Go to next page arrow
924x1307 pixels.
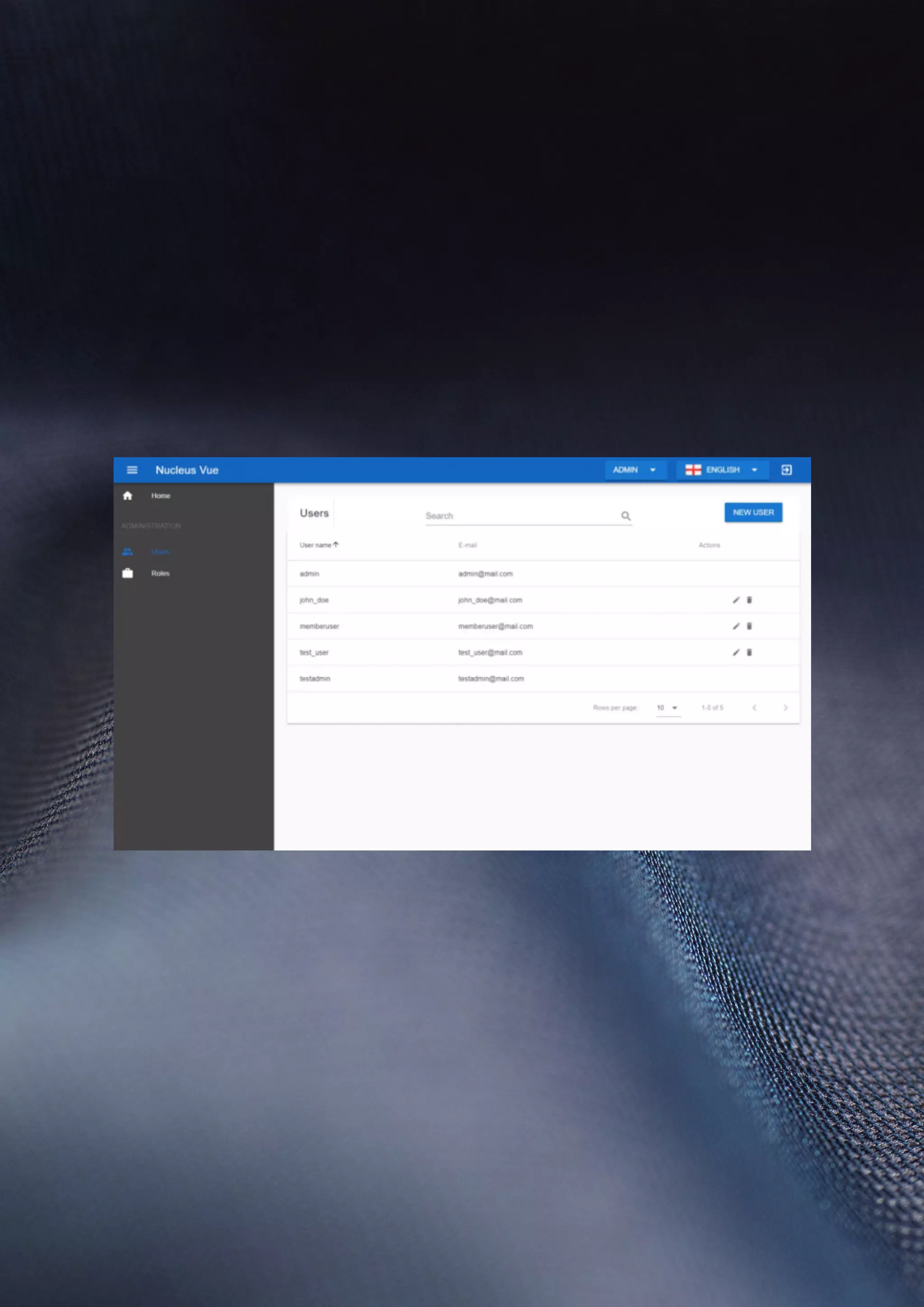(785, 707)
